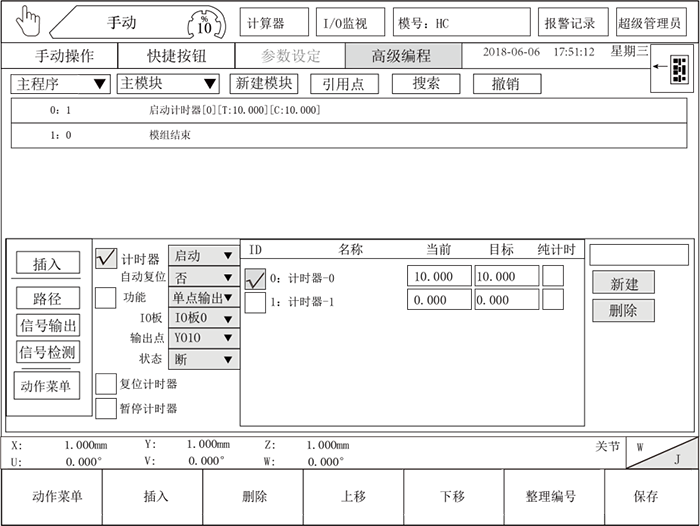Enable the 暂停计时器 checkbox

click(x=106, y=408)
